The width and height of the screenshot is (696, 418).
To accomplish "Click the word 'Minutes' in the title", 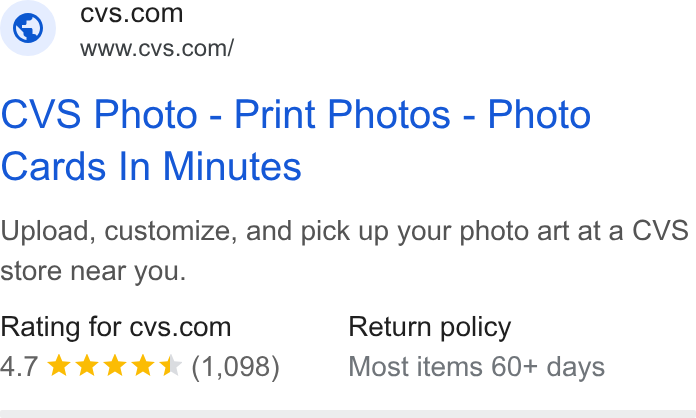I will click(233, 166).
